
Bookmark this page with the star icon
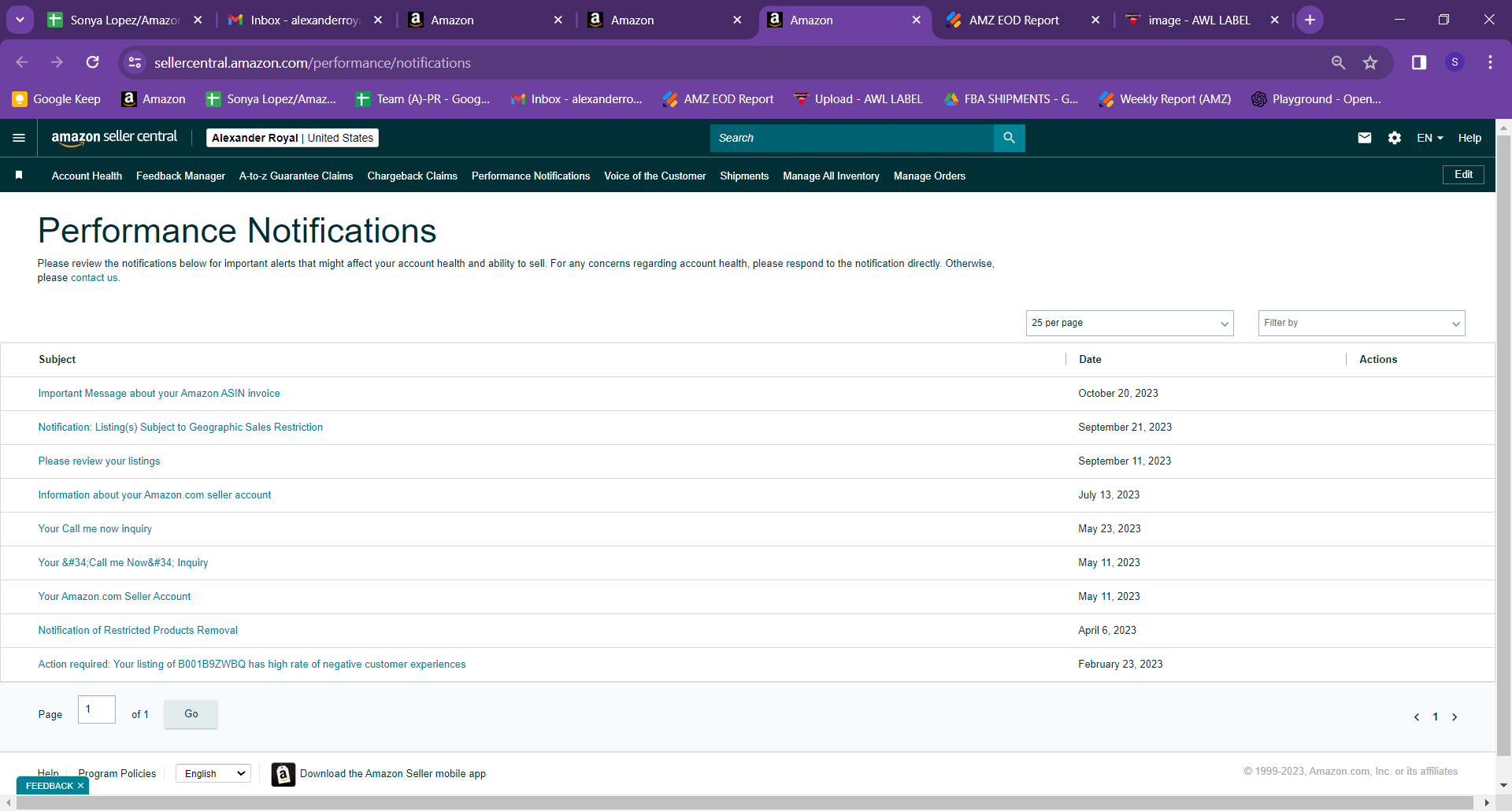point(1370,62)
